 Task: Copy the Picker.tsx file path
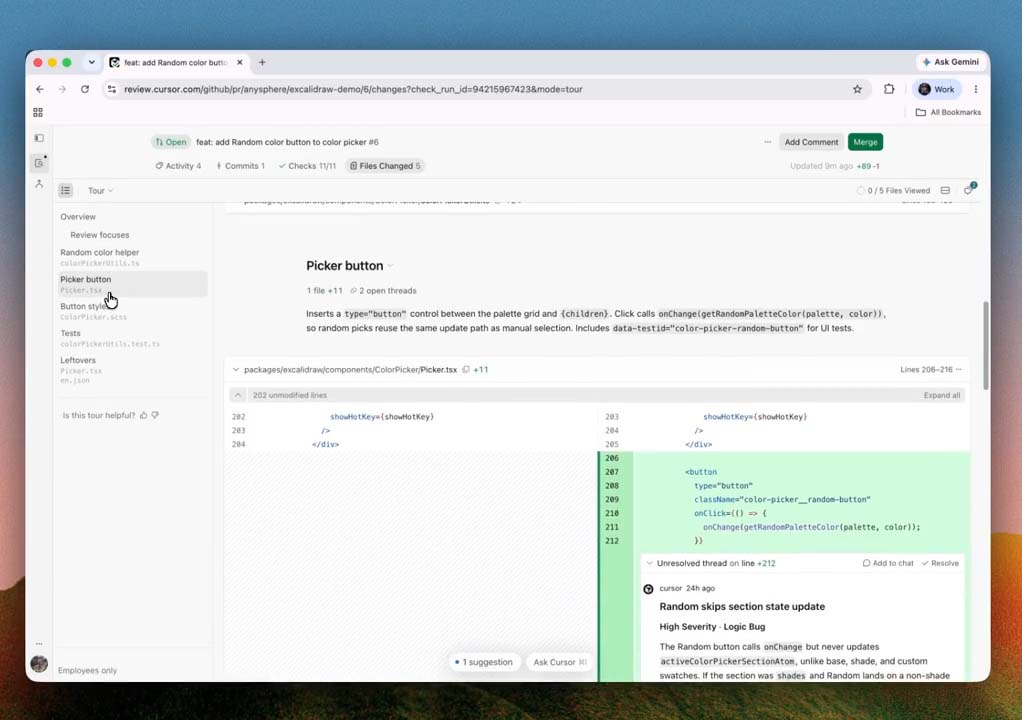click(466, 369)
